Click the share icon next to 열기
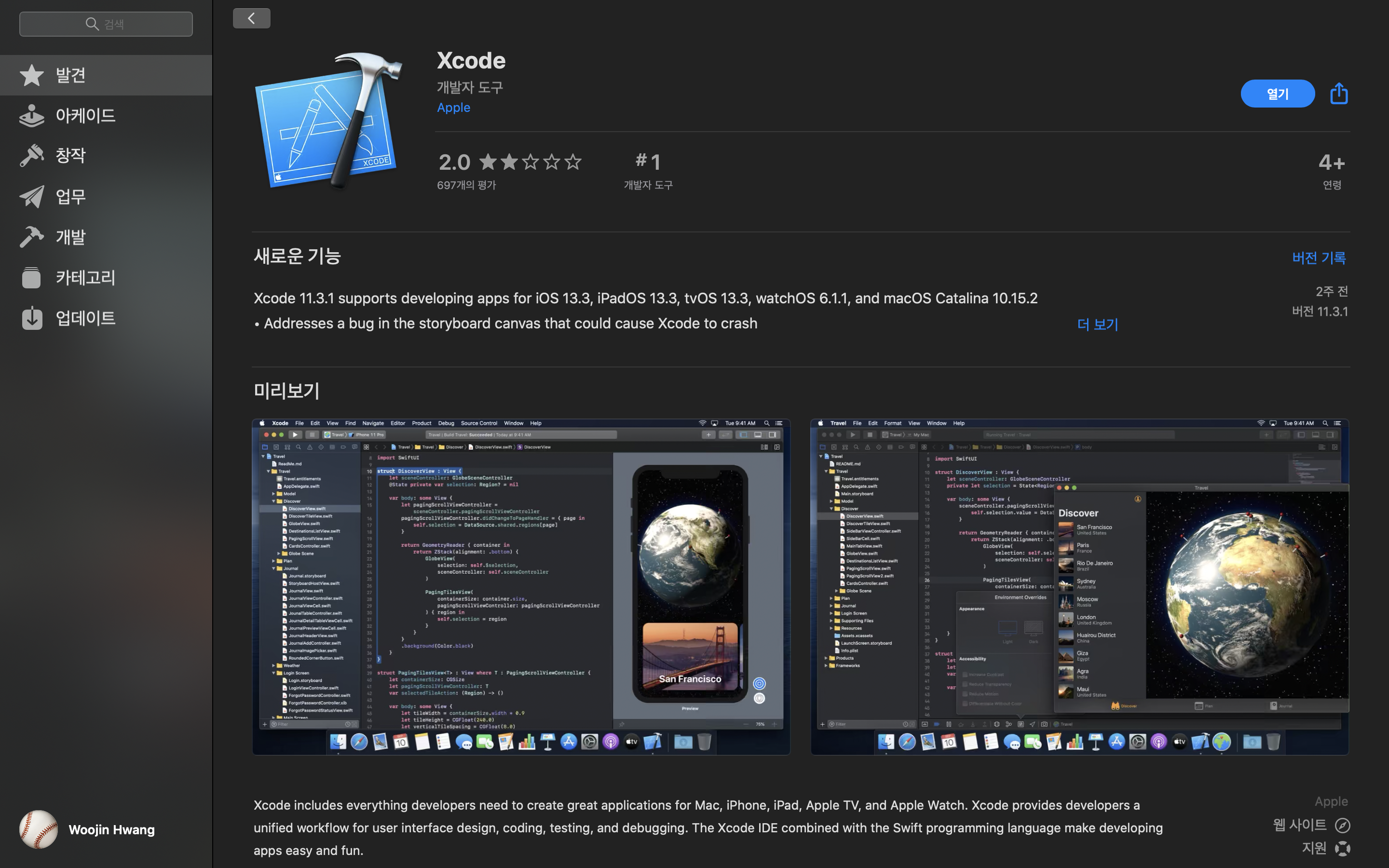1389x868 pixels. (x=1338, y=94)
